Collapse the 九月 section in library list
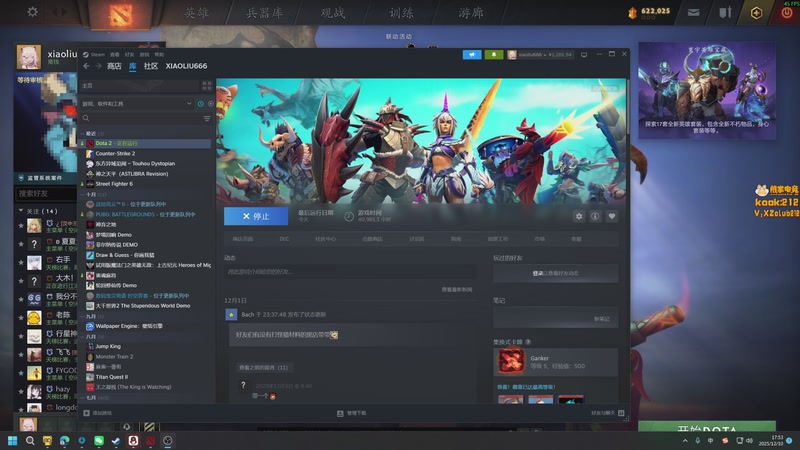 91,316
